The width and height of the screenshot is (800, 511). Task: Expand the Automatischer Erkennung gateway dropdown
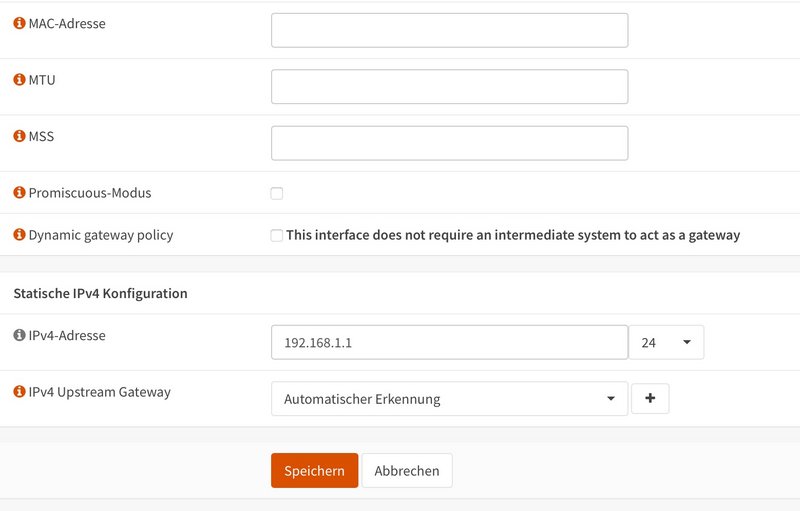(449, 399)
